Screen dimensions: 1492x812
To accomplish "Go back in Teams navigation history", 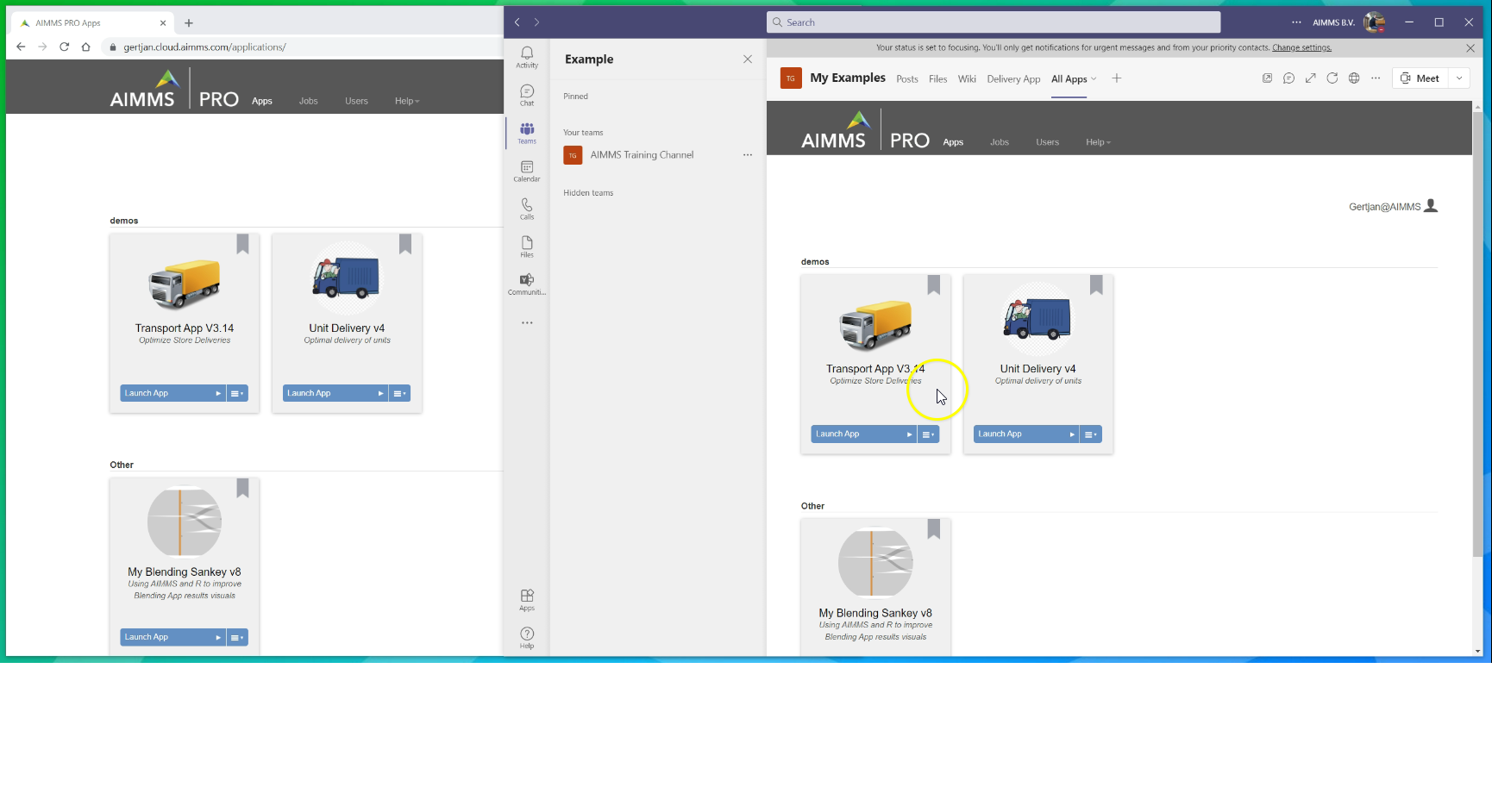I will point(517,22).
